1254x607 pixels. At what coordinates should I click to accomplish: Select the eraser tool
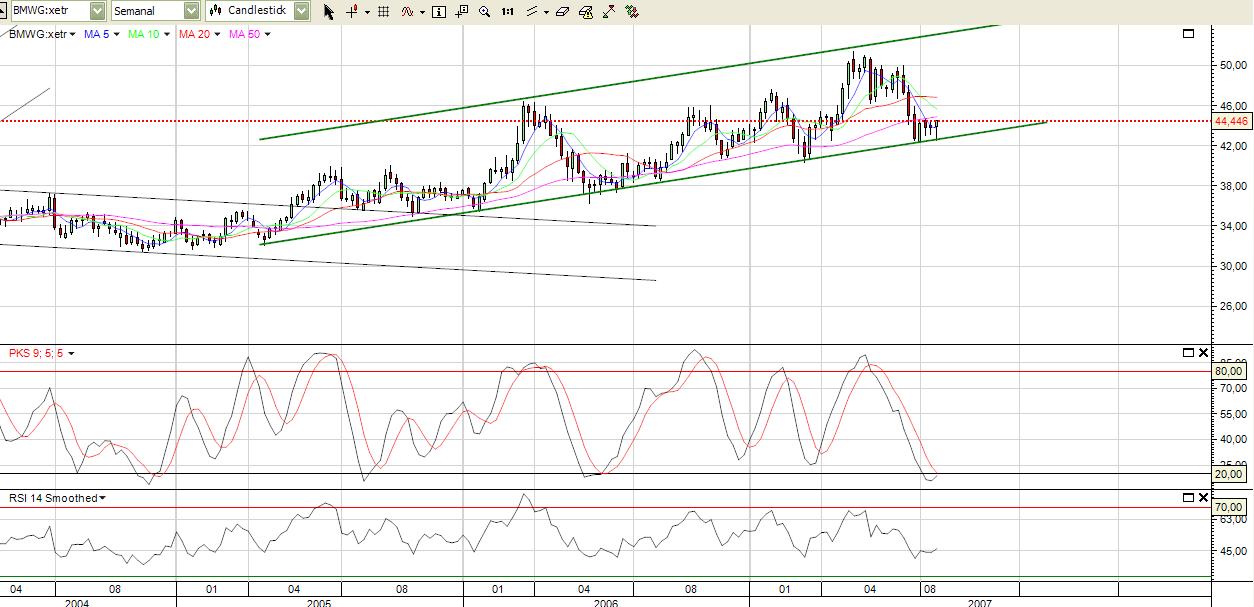point(561,12)
